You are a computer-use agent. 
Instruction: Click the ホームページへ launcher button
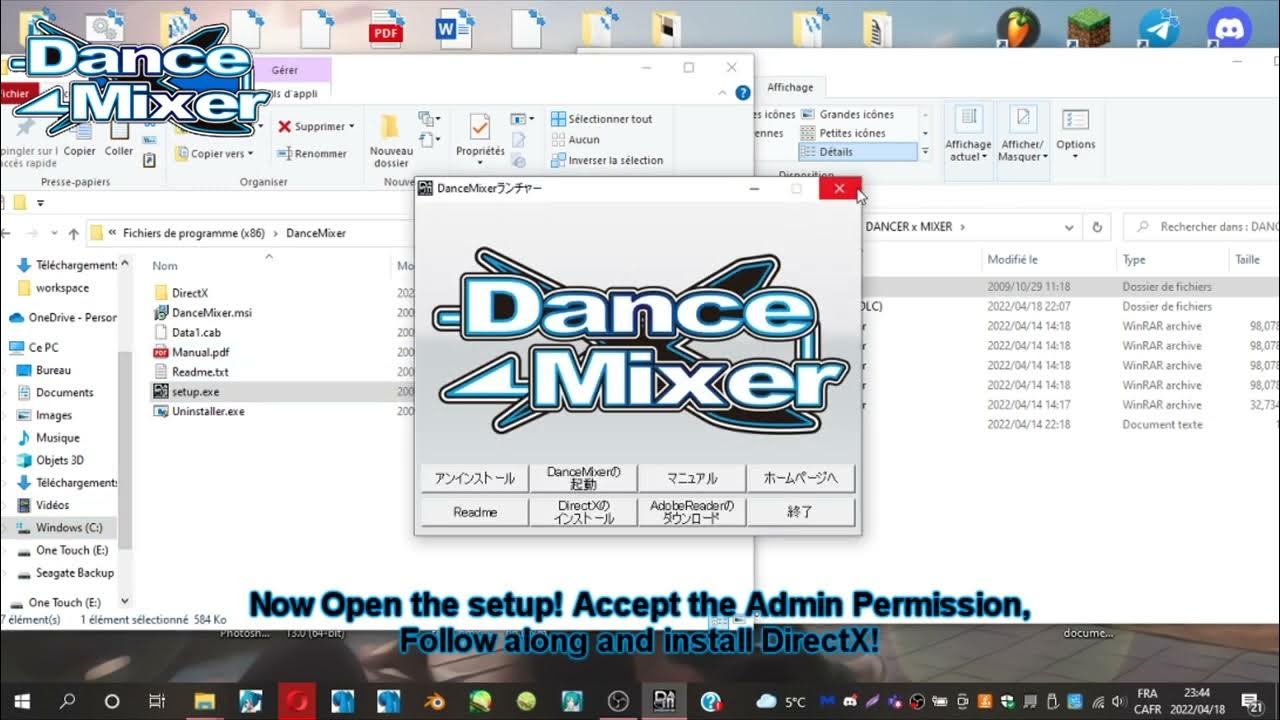tap(801, 478)
